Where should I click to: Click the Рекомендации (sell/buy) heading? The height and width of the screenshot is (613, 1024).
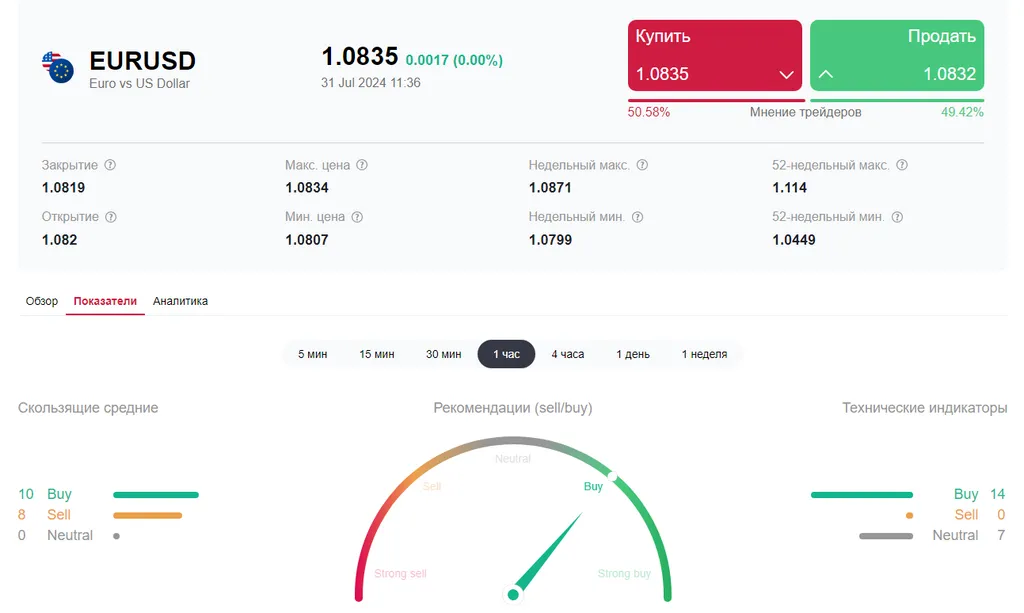click(513, 408)
